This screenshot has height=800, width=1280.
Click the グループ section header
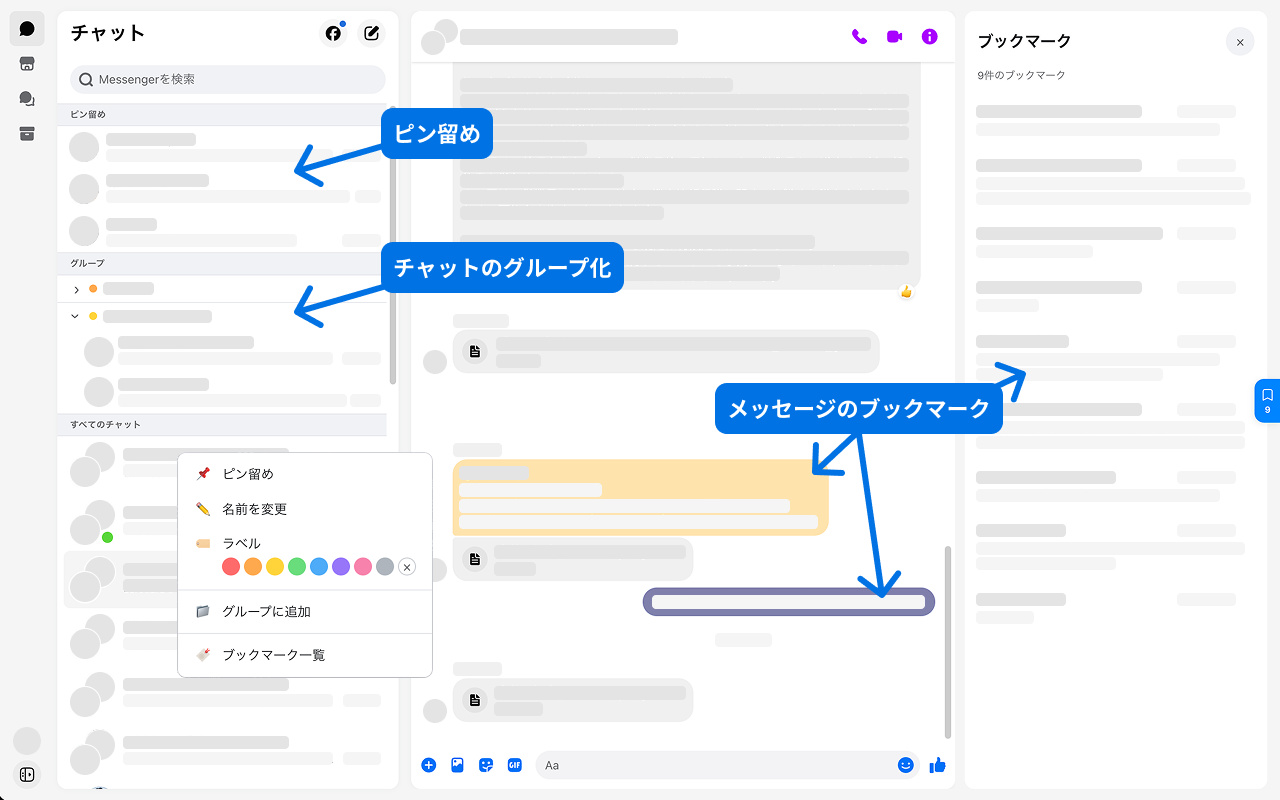[222, 263]
